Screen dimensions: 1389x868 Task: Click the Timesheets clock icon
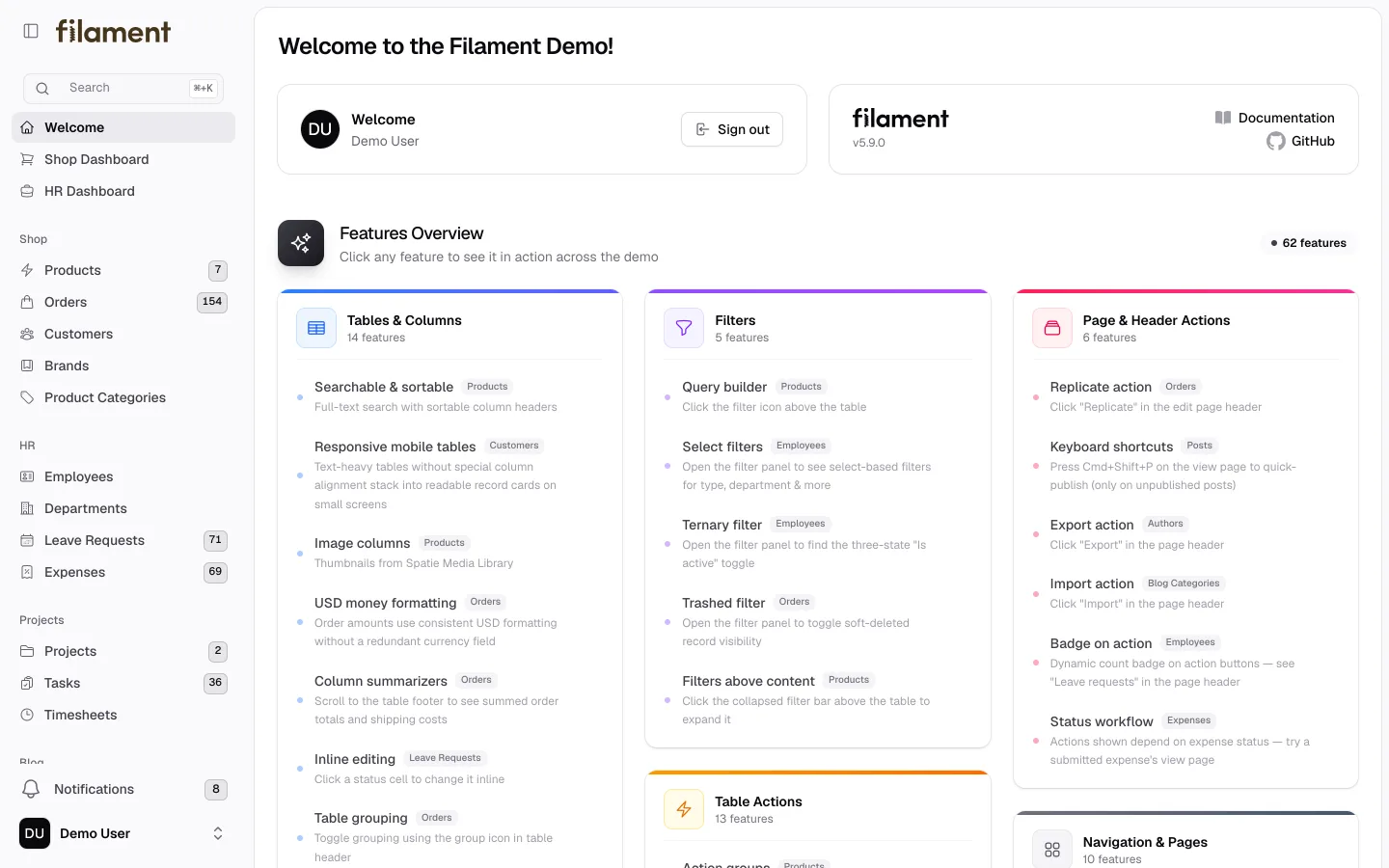[27, 715]
